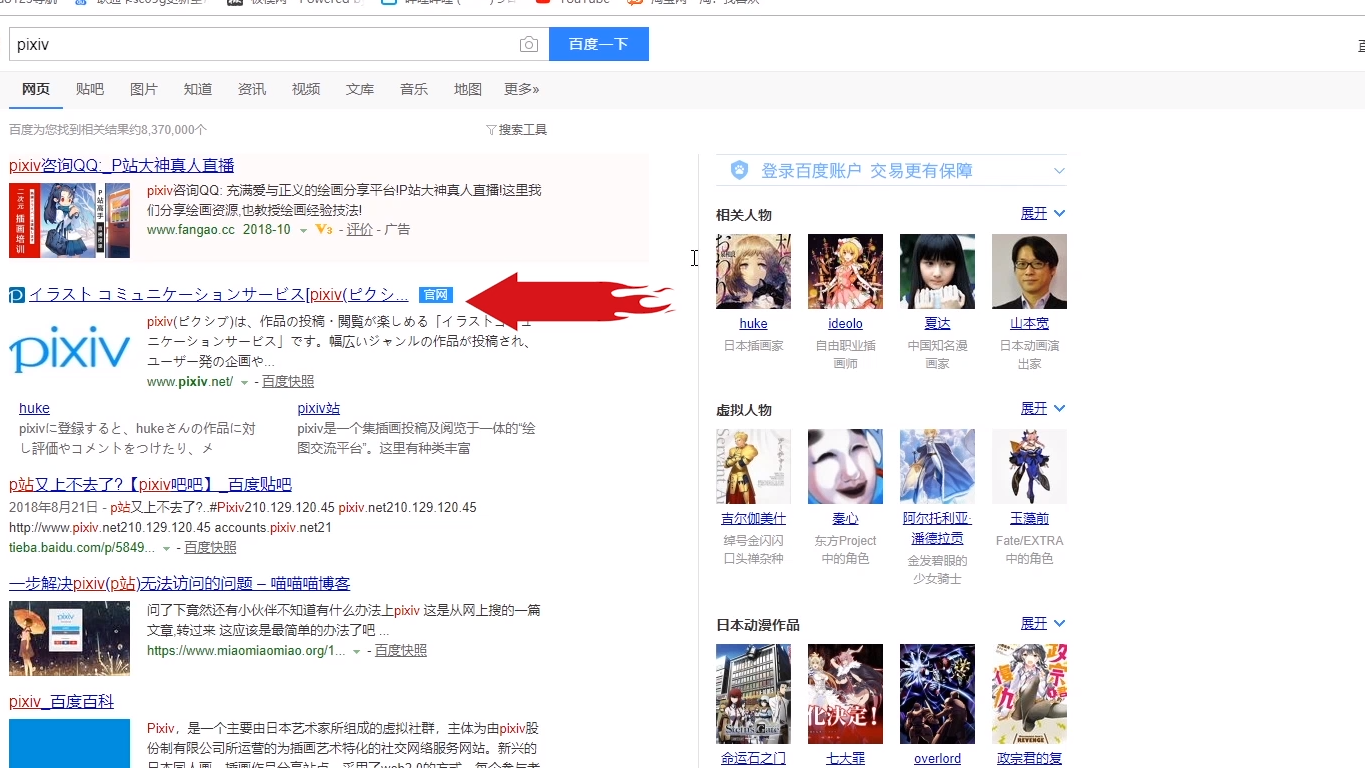1365x768 pixels.
Task: Open the 吉尔伽美什 name link
Action: click(753, 519)
